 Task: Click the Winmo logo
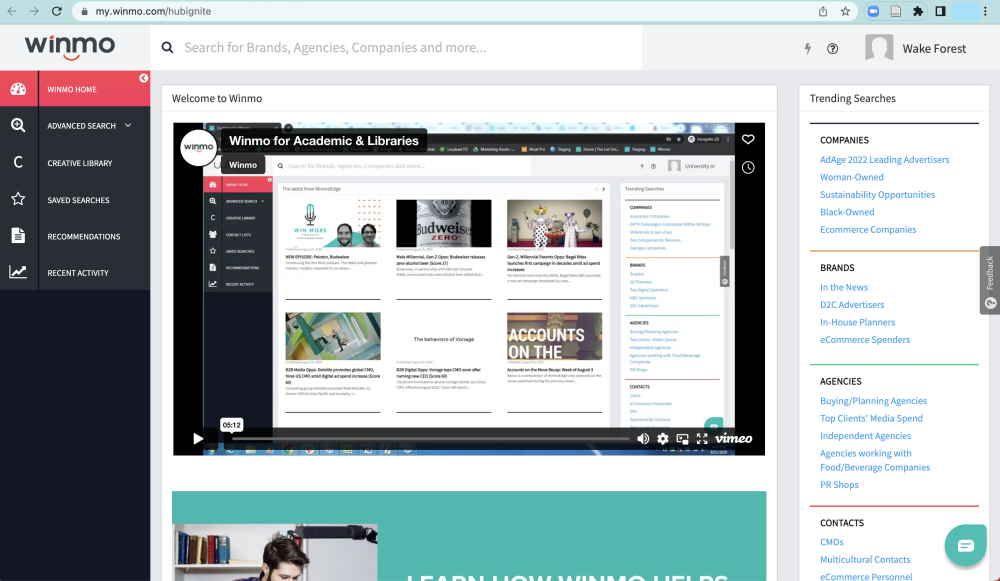point(70,47)
